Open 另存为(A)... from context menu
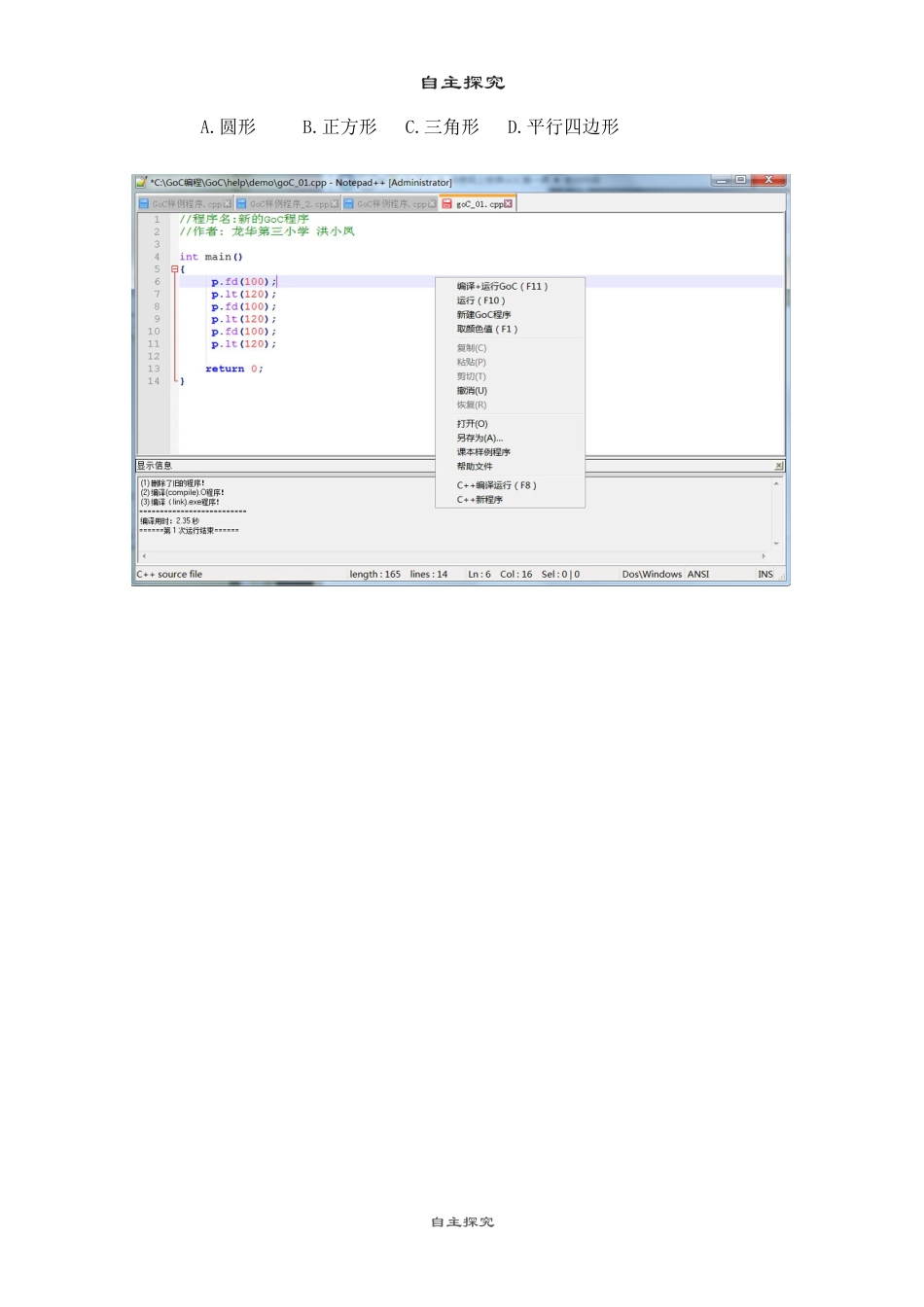 (480, 439)
